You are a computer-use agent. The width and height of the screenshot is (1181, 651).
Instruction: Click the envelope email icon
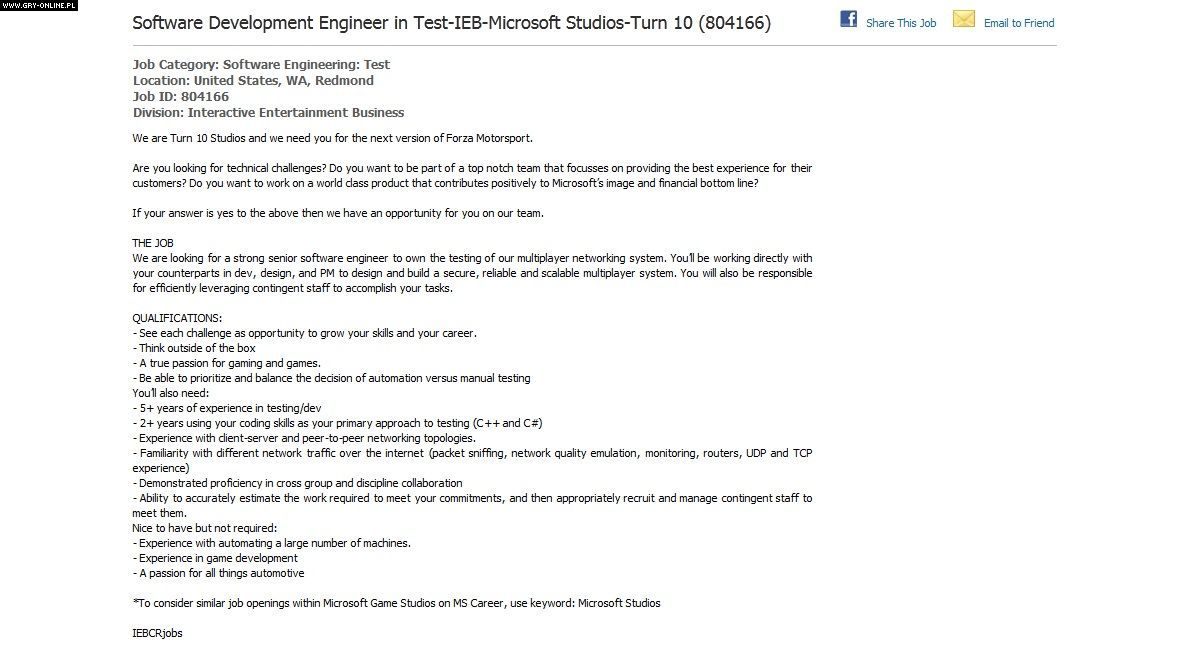(963, 19)
